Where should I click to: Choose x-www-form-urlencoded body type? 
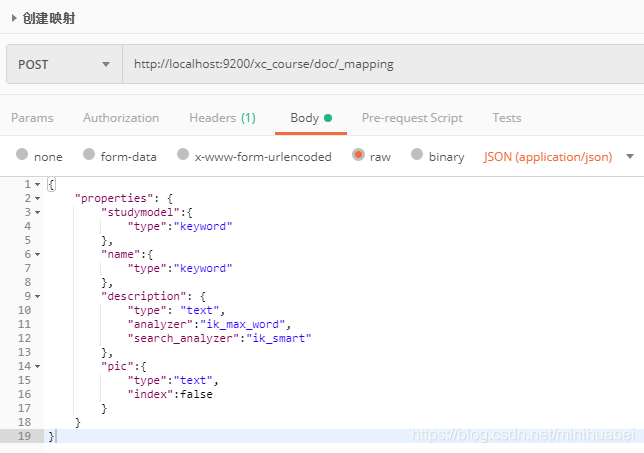(x=183, y=154)
